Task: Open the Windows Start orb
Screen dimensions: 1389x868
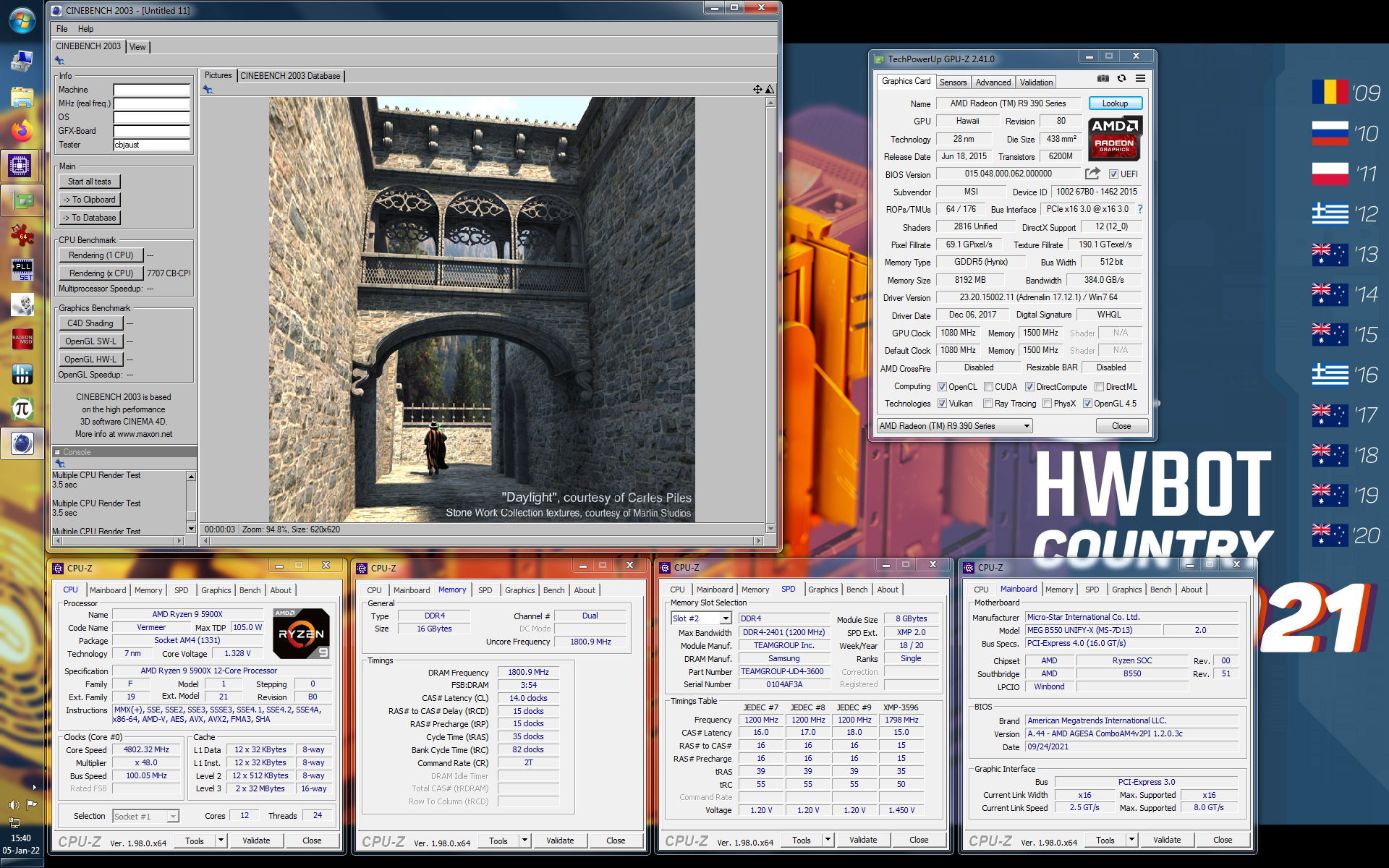Action: 22,20
